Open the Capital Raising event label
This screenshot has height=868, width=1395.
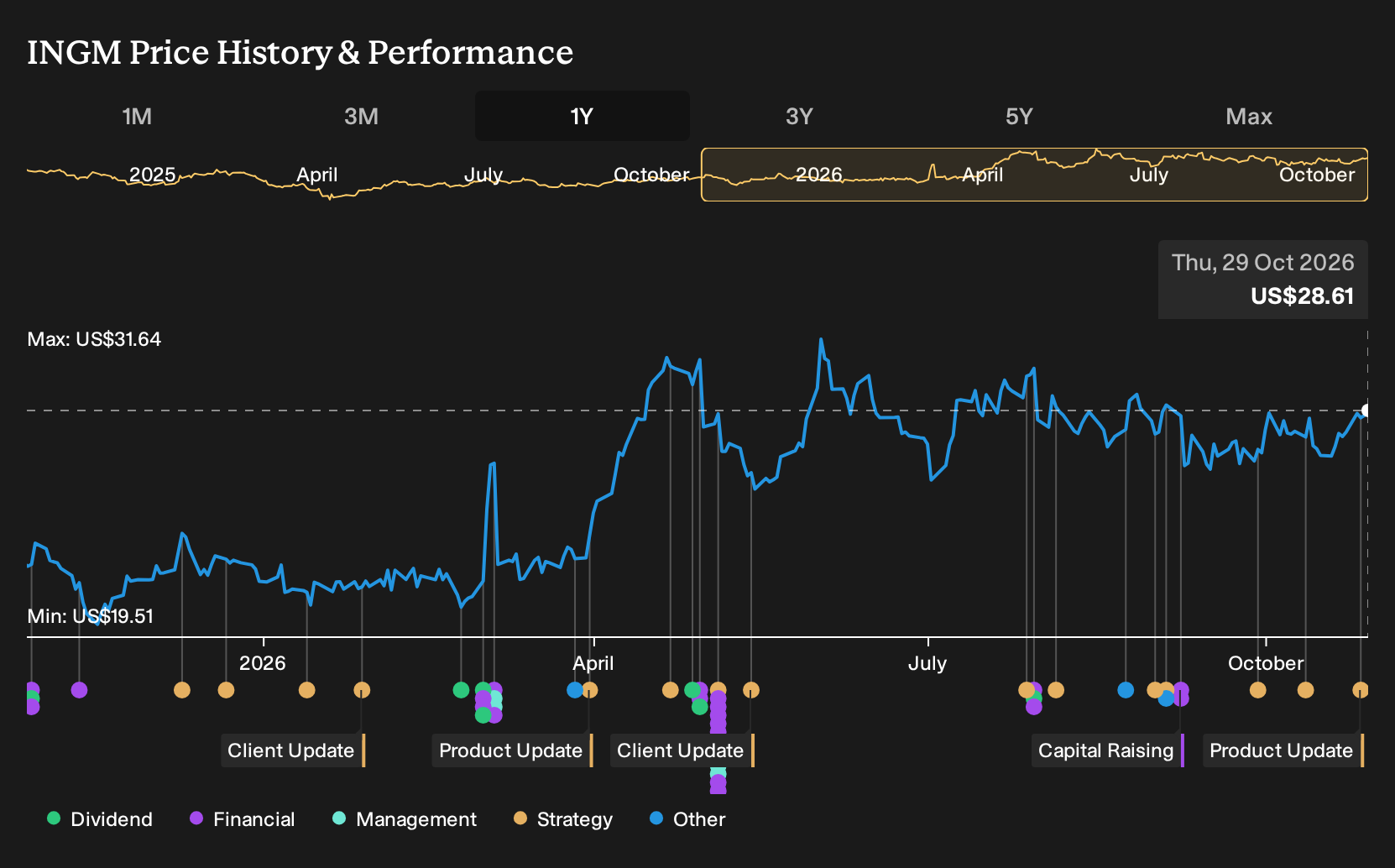click(x=1108, y=750)
